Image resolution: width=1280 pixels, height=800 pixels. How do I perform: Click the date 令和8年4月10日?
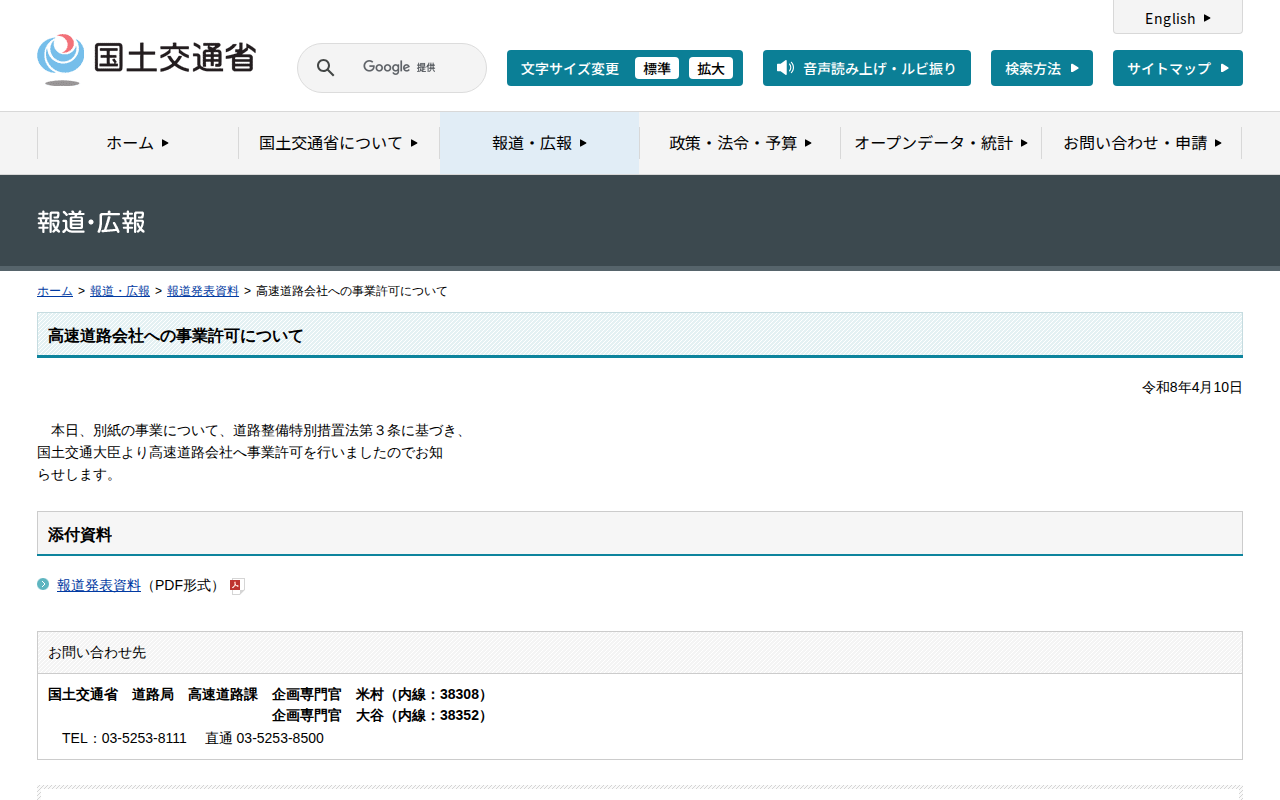click(x=1192, y=387)
